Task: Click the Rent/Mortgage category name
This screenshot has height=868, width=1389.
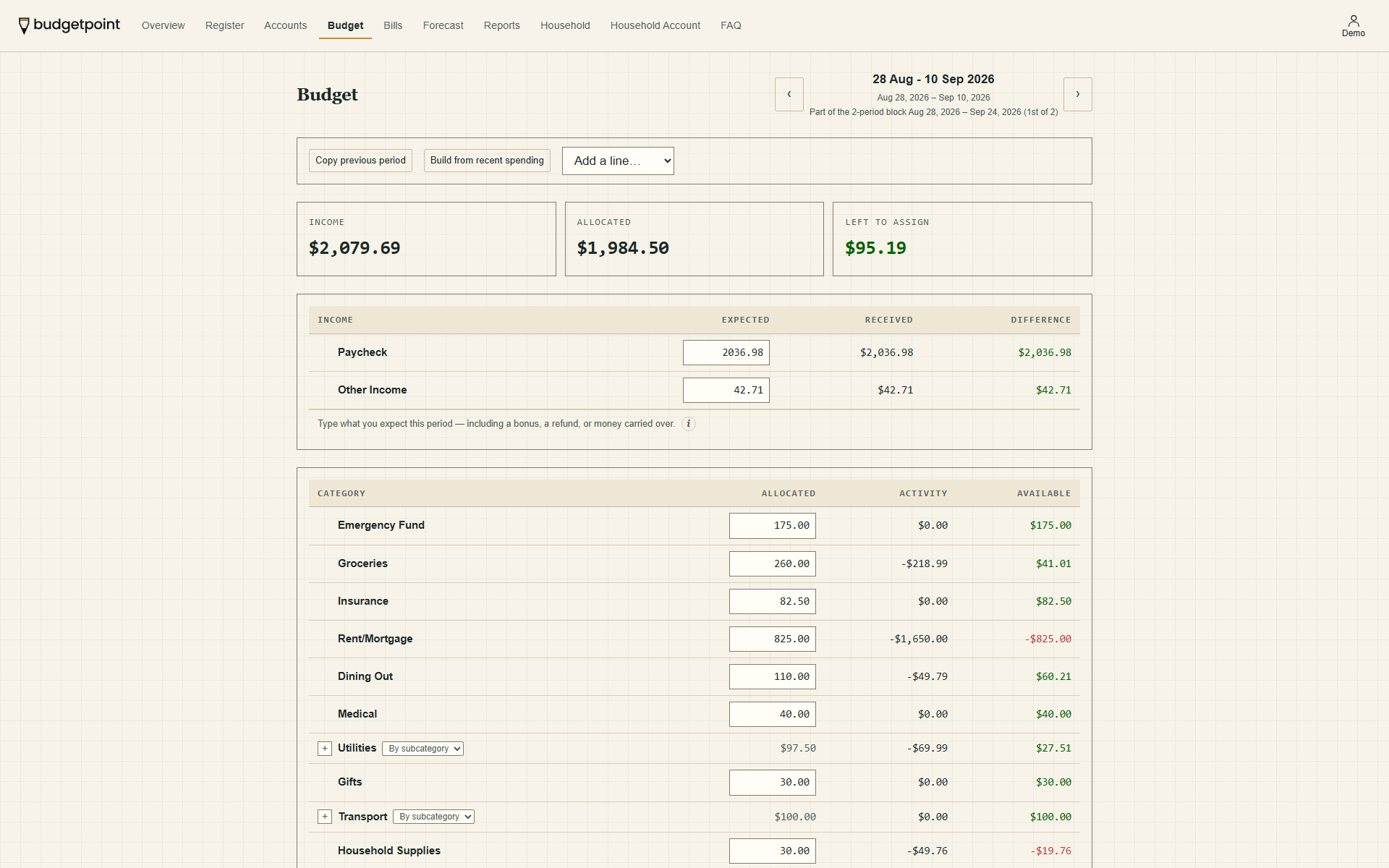Action: [375, 639]
